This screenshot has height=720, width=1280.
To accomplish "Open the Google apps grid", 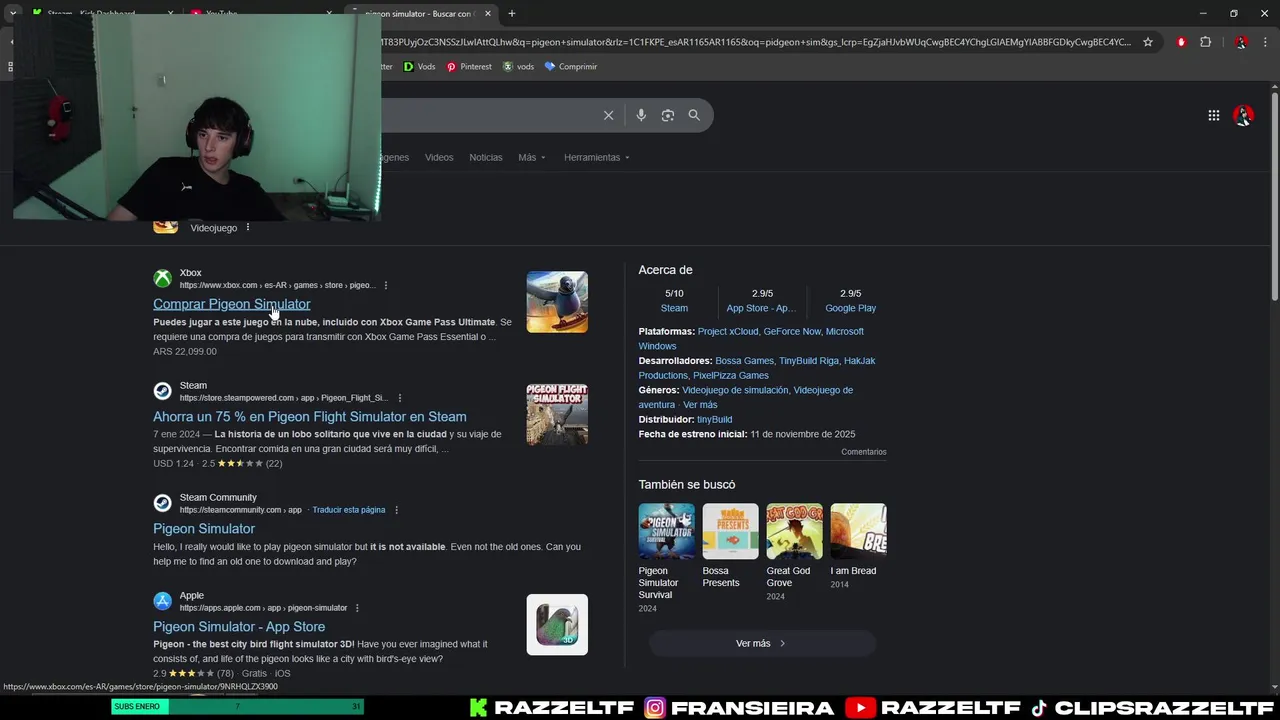I will [x=1214, y=115].
